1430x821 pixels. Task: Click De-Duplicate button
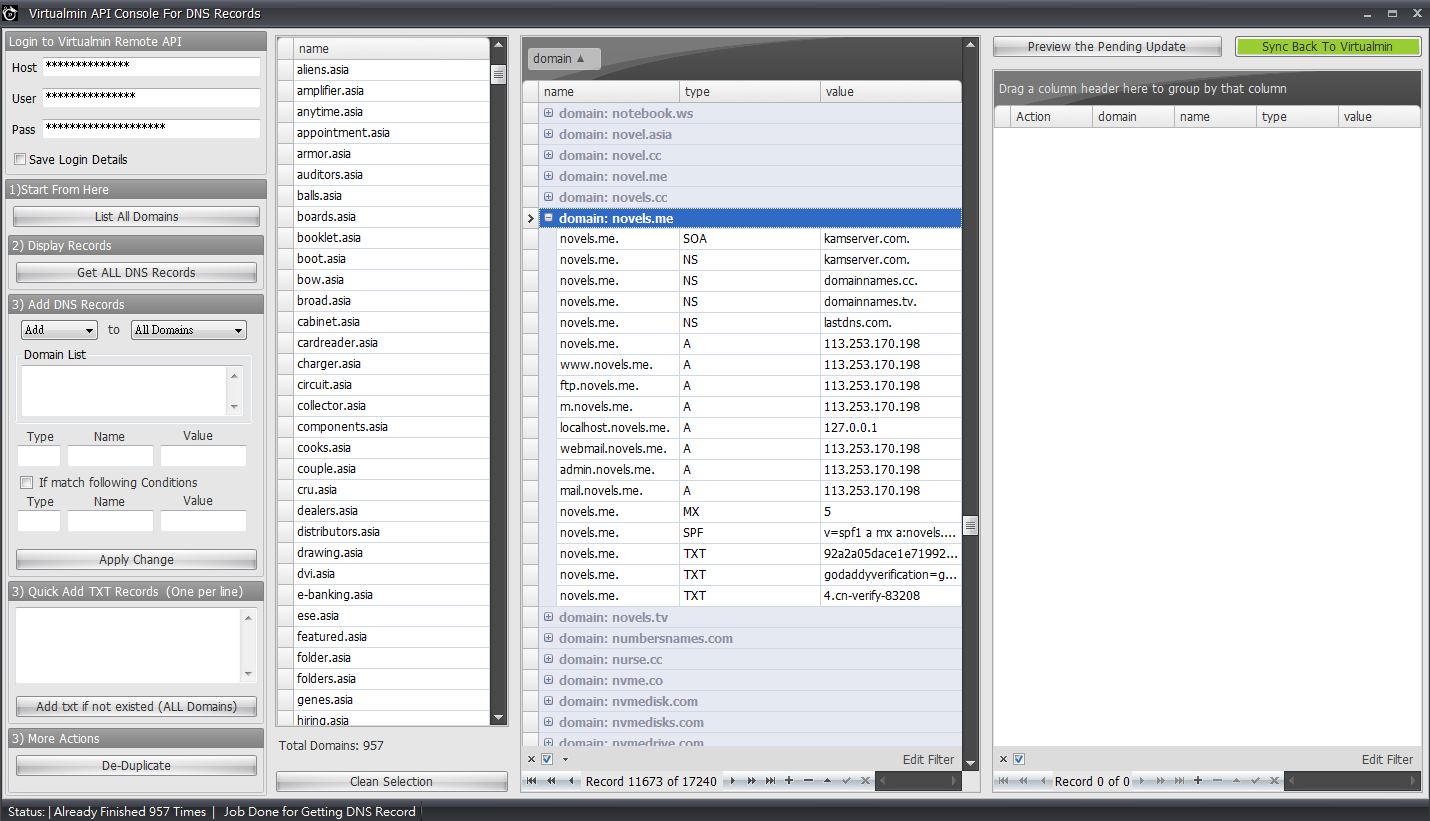pyautogui.click(x=136, y=765)
